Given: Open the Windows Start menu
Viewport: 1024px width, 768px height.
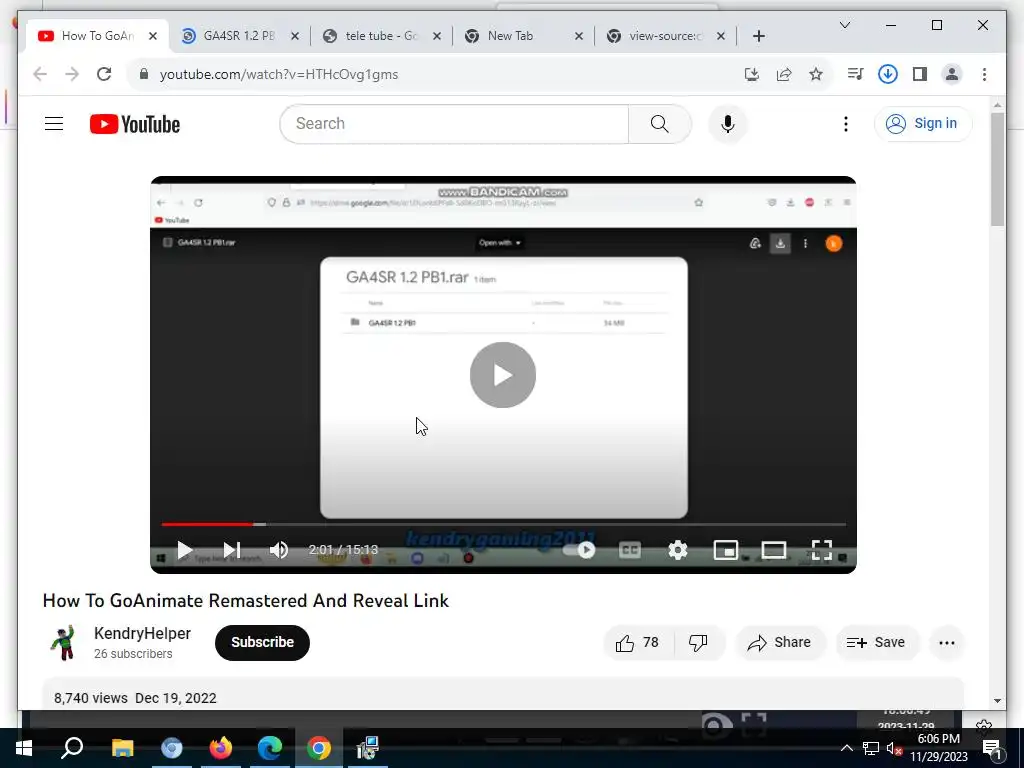Looking at the screenshot, I should tap(24, 748).
